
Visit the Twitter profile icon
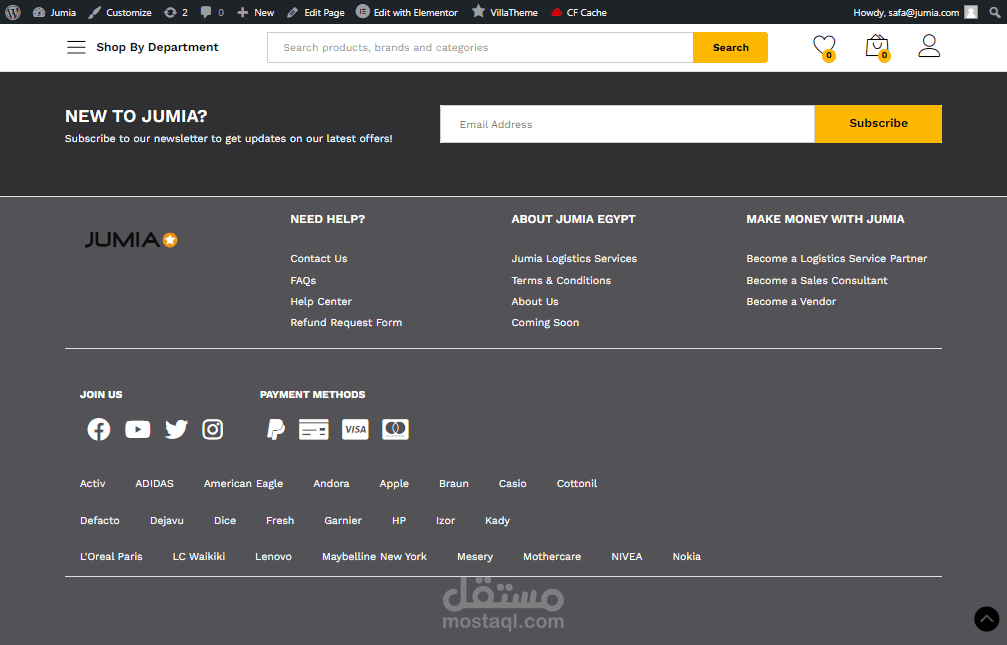pos(176,429)
